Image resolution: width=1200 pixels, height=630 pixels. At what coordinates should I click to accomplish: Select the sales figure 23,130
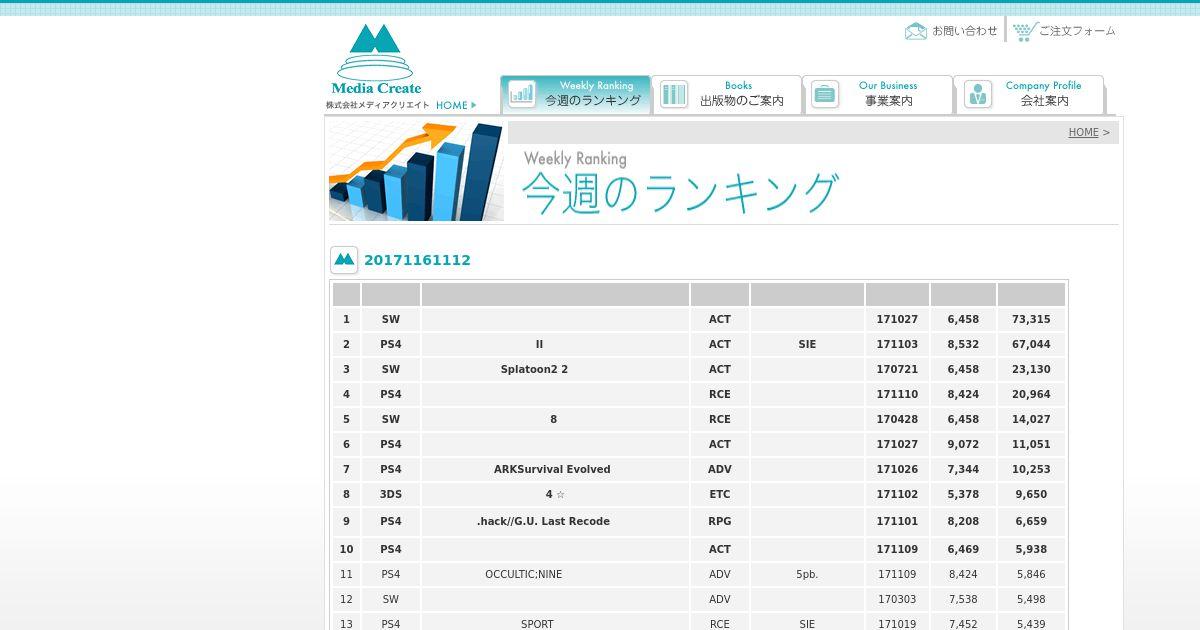[x=1031, y=369]
